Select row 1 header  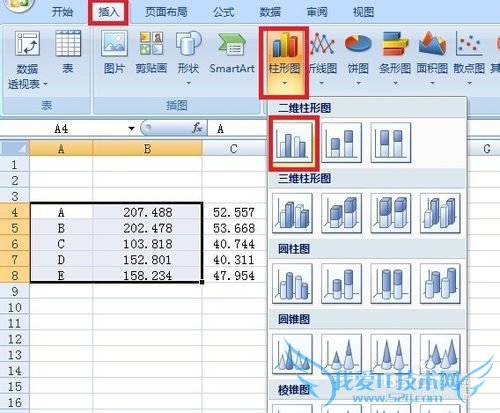point(14,165)
